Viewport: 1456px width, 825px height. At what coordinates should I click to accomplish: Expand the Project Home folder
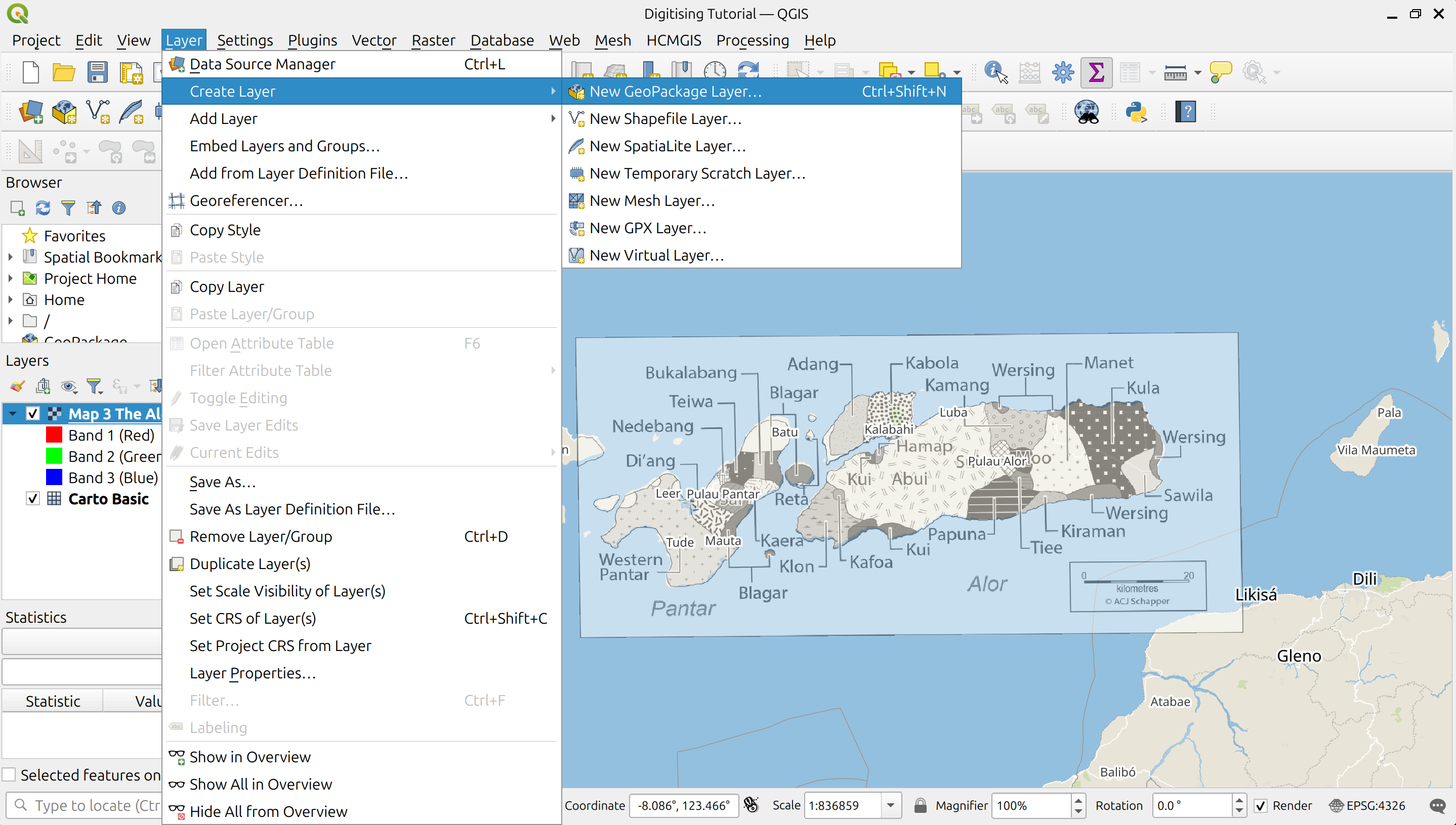click(10, 278)
